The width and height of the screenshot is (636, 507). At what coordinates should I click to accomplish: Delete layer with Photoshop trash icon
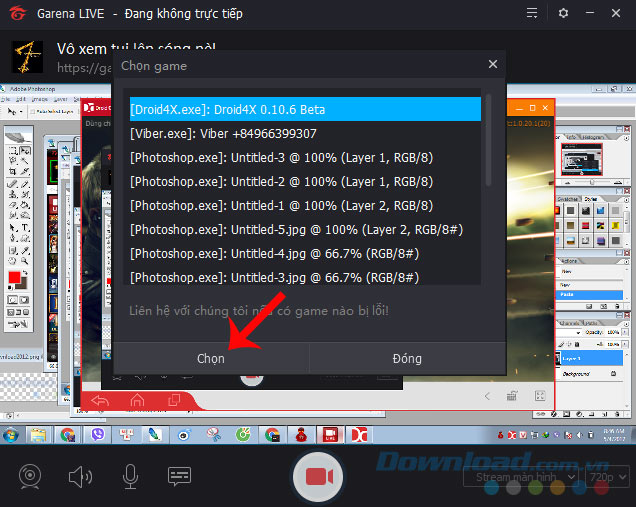coord(617,414)
